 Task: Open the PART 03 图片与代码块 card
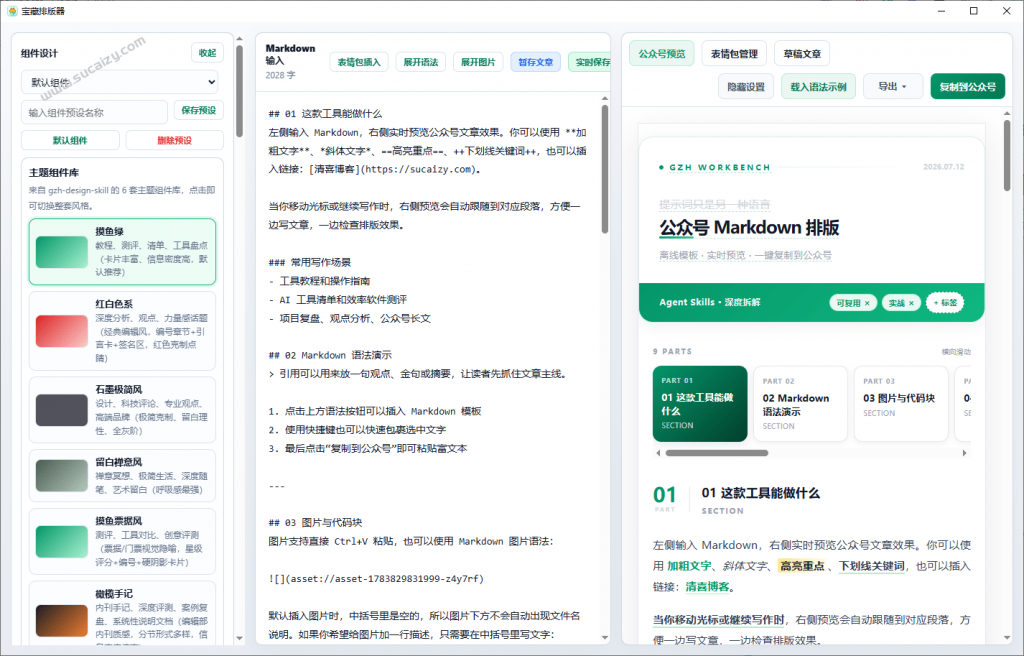(x=901, y=404)
